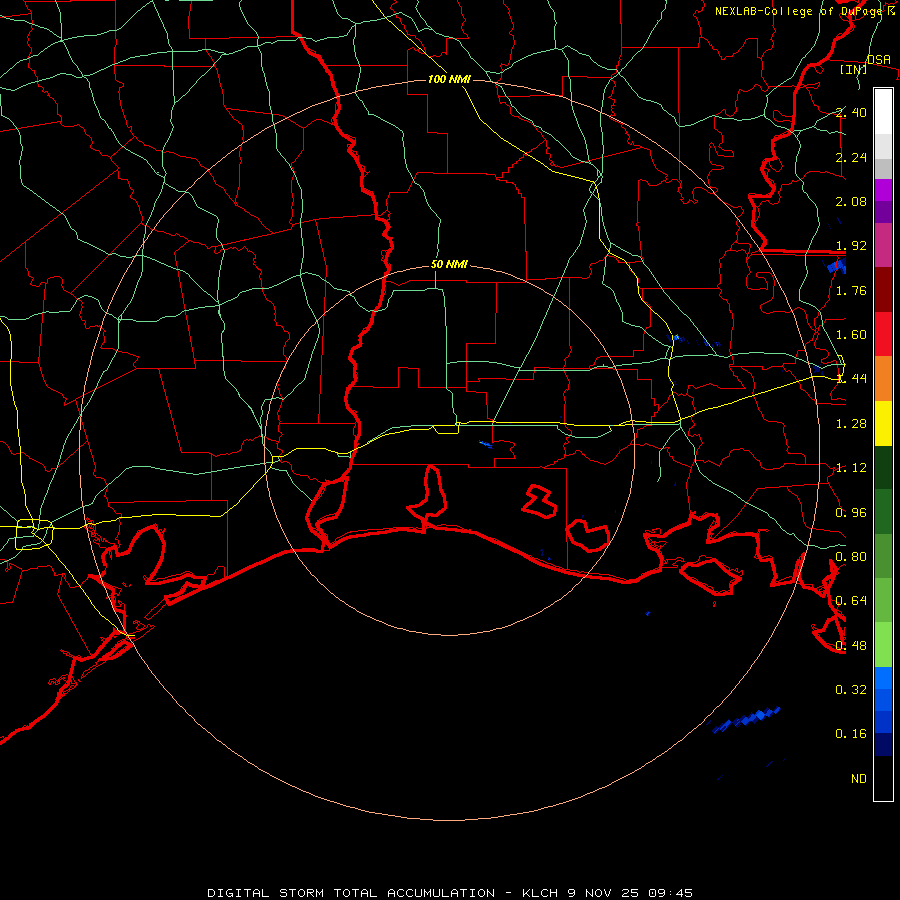Pick the orange legend swatch

(x=883, y=379)
